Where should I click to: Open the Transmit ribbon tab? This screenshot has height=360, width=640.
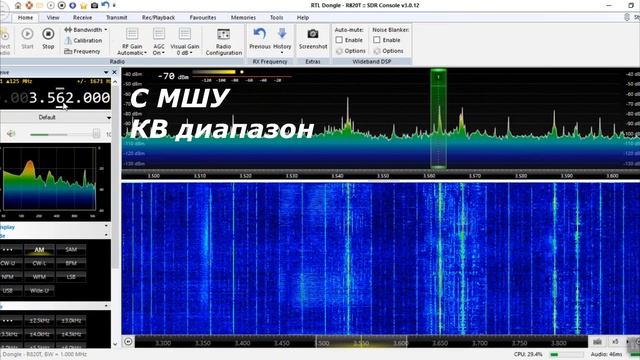(117, 18)
